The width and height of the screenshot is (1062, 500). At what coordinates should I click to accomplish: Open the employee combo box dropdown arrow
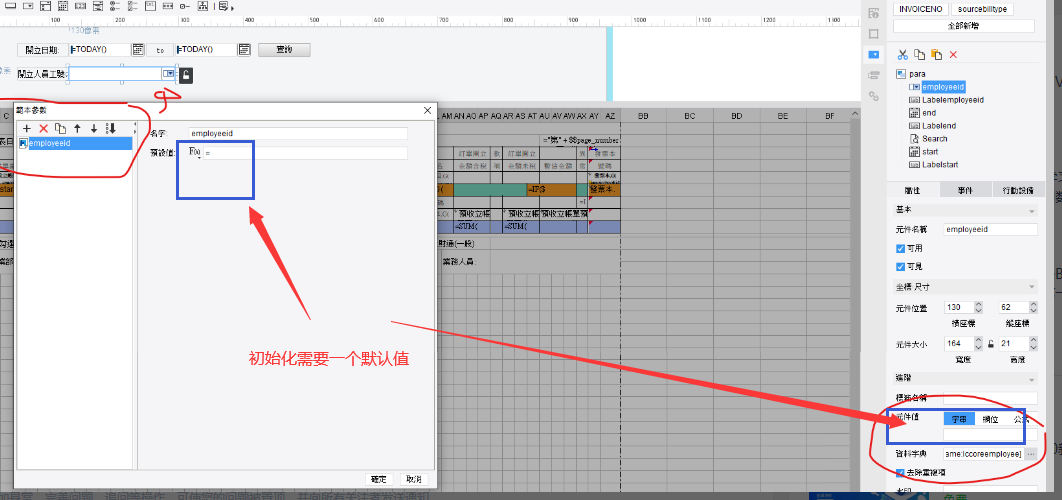169,74
